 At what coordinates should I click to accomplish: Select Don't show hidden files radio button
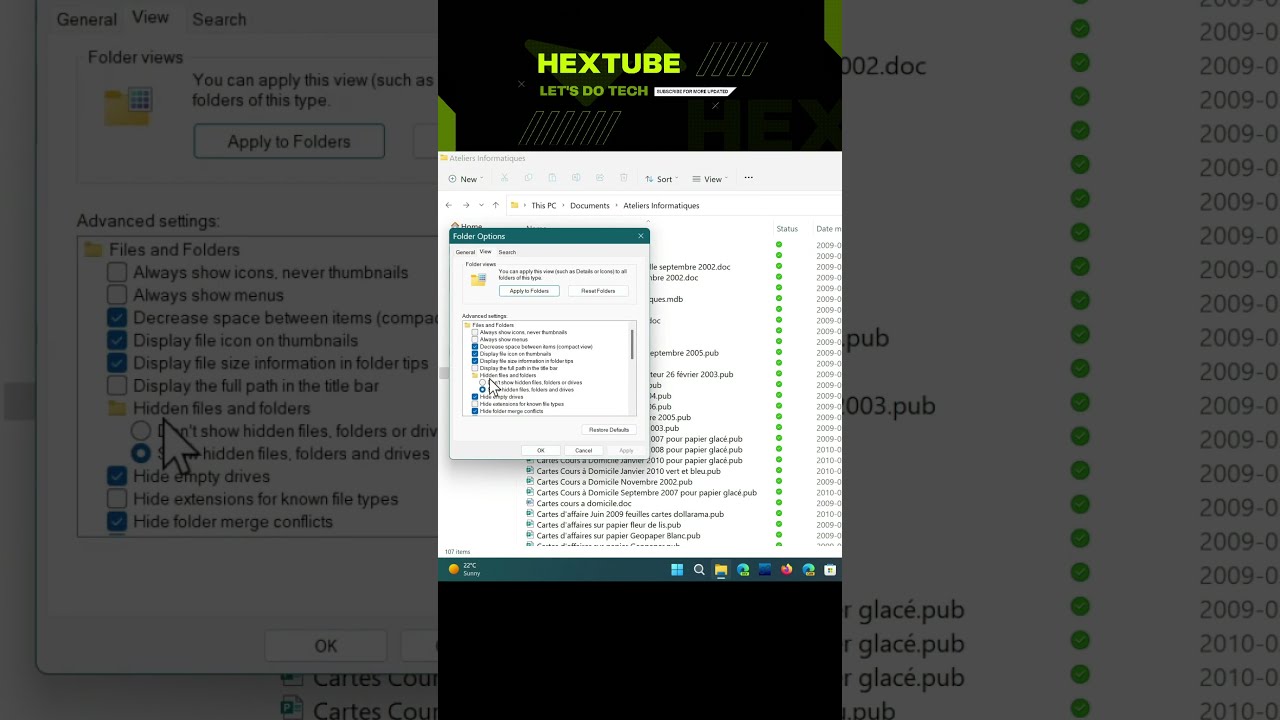[482, 382]
